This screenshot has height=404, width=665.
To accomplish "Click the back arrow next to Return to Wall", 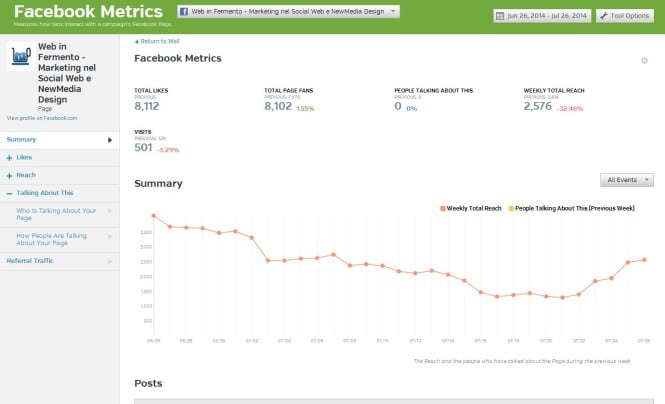I will coord(136,41).
